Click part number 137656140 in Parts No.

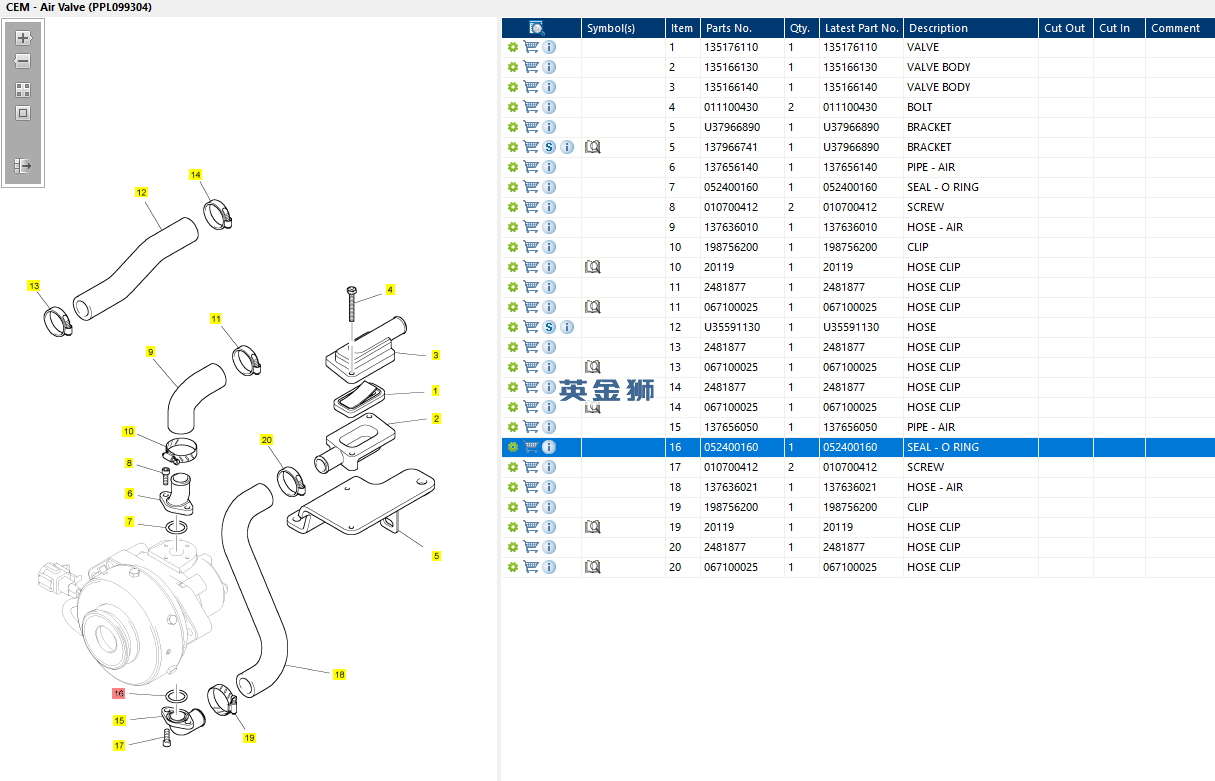[731, 167]
